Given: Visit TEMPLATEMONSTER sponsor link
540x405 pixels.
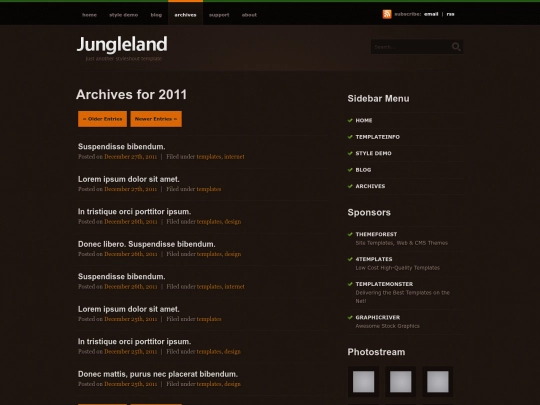Looking at the screenshot, I should tap(384, 284).
